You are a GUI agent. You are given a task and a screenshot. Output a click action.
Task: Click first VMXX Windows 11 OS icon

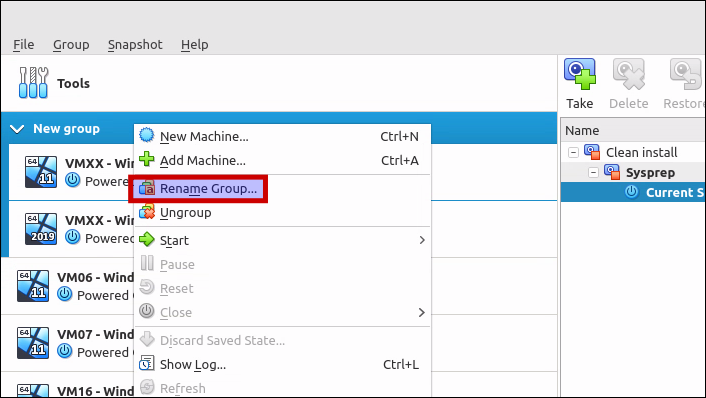(x=41, y=172)
